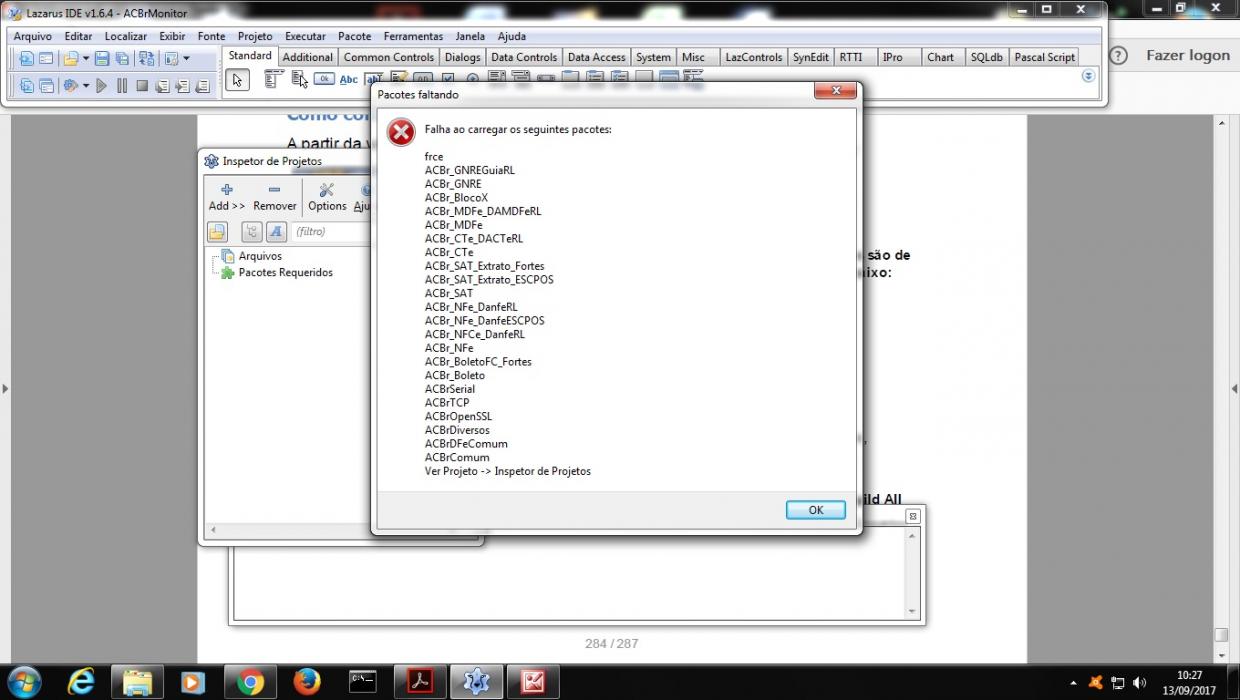The width and height of the screenshot is (1240, 700).
Task: Click the View Forms toolbar icon
Action: click(46, 86)
